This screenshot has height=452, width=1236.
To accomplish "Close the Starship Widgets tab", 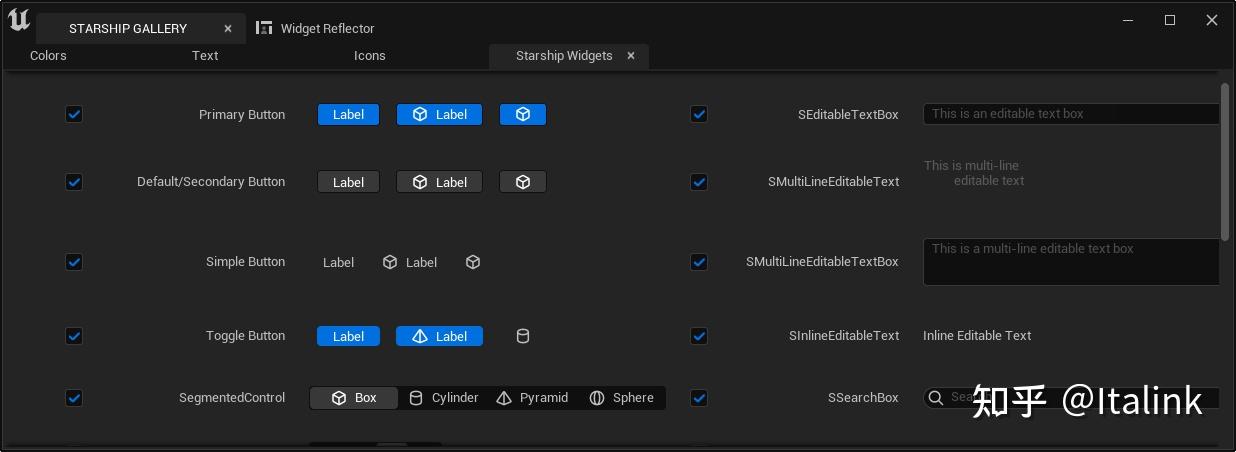I will [x=631, y=56].
